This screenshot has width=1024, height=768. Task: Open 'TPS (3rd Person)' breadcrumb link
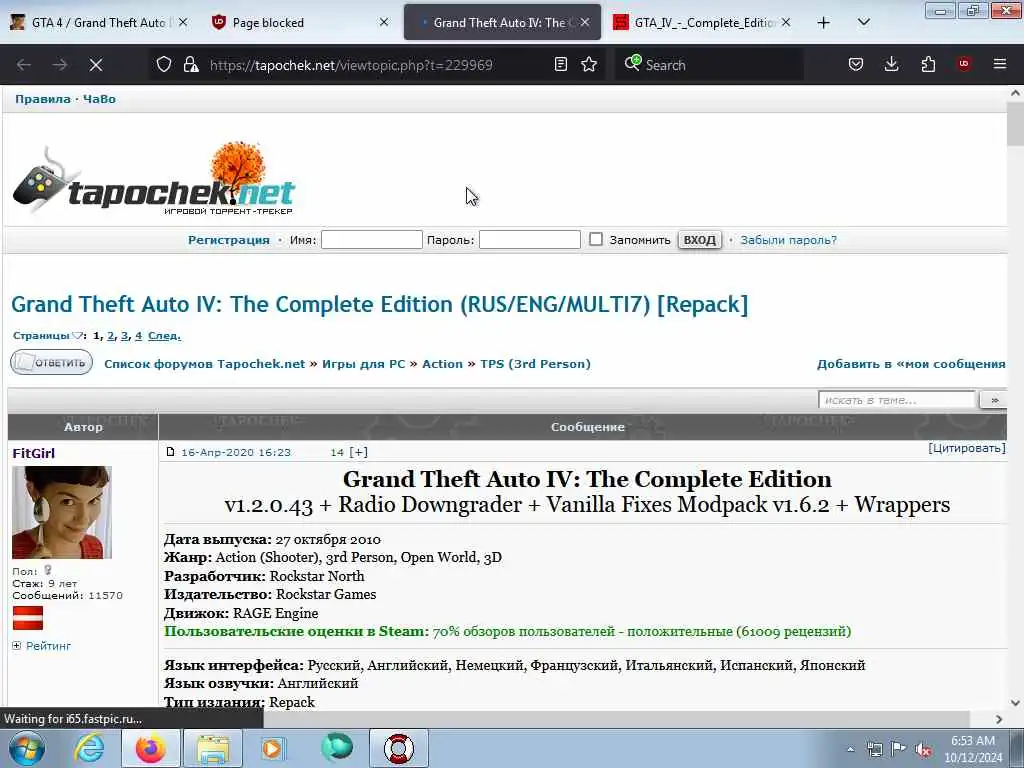tap(536, 364)
